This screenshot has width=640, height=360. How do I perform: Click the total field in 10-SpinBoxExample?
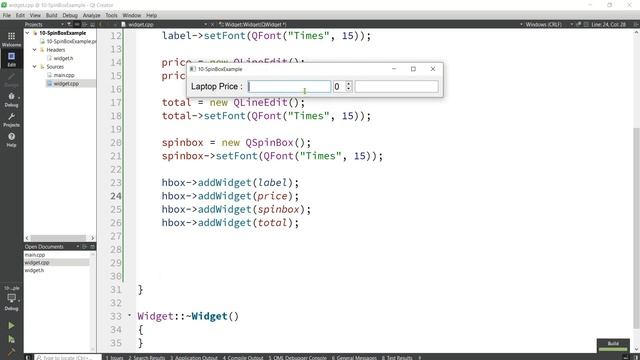(397, 87)
